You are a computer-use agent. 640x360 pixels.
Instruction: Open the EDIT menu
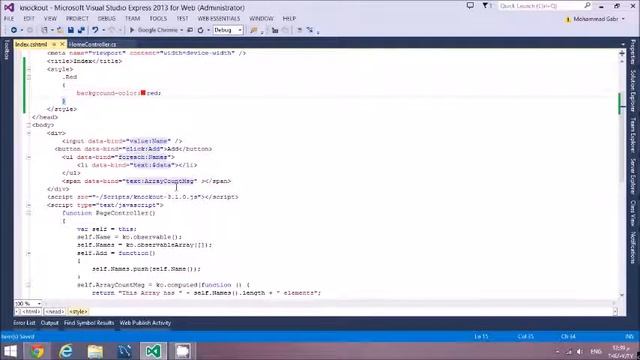pyautogui.click(x=29, y=19)
